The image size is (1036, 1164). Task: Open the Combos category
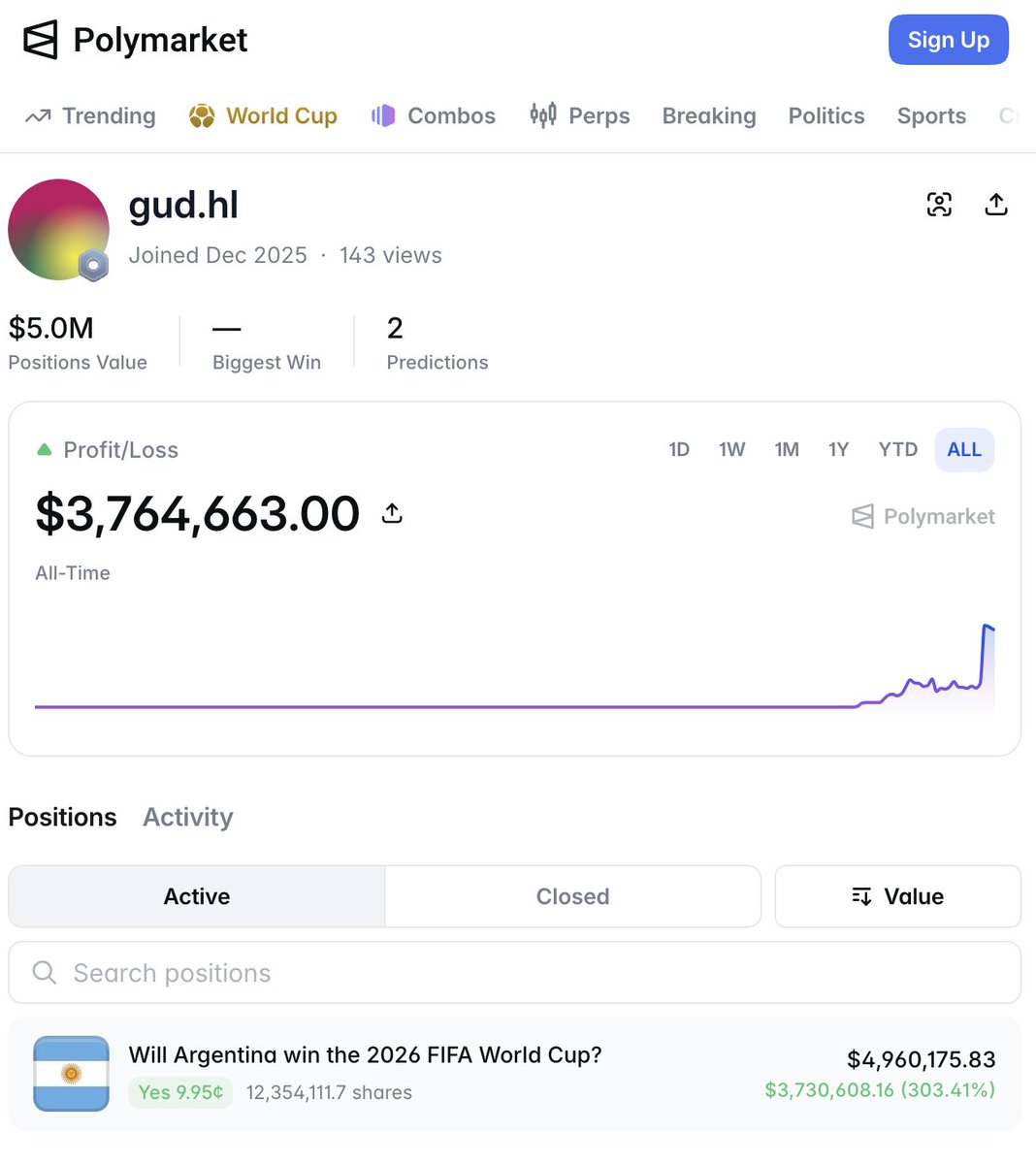[x=451, y=116]
